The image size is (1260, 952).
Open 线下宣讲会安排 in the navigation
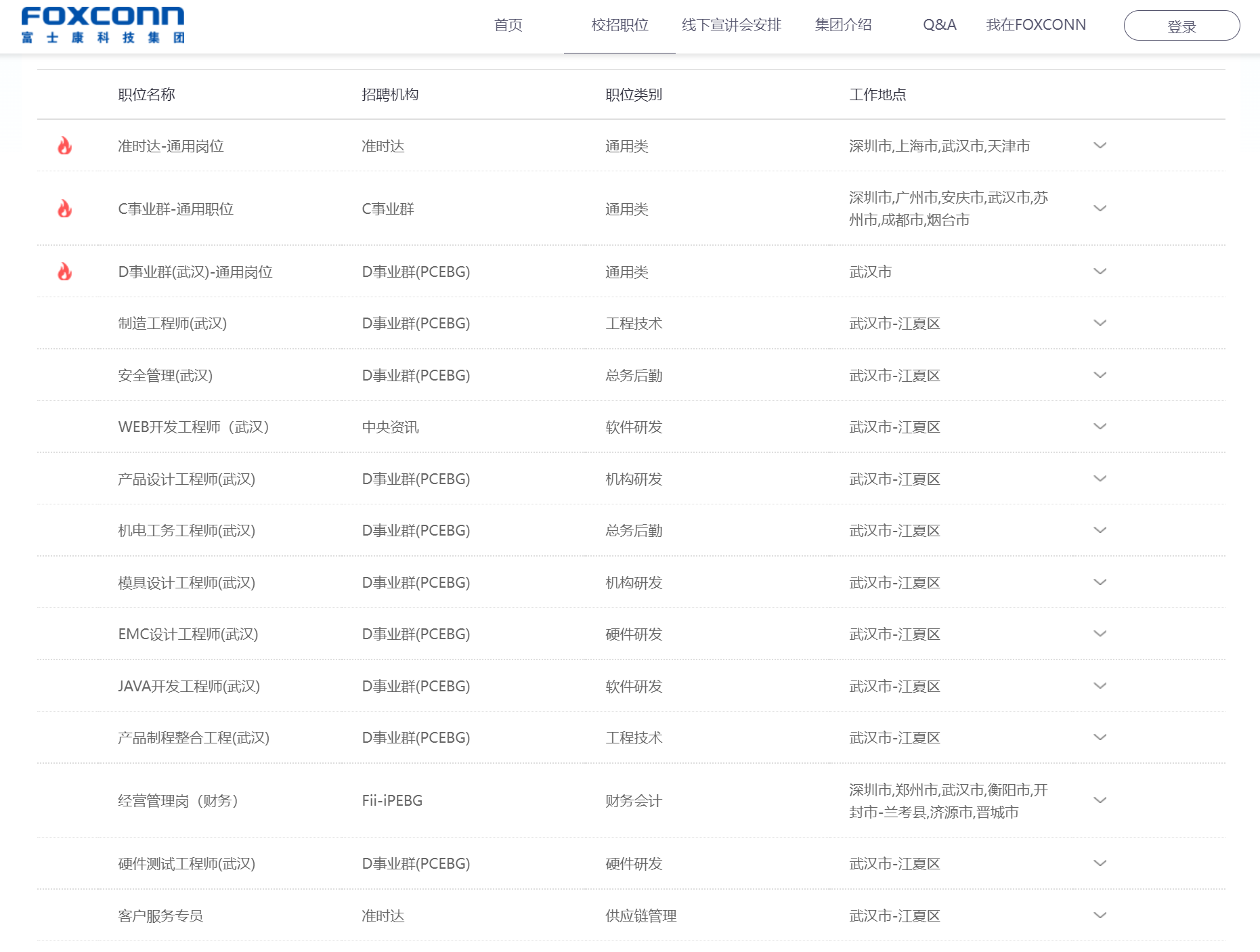pyautogui.click(x=731, y=25)
